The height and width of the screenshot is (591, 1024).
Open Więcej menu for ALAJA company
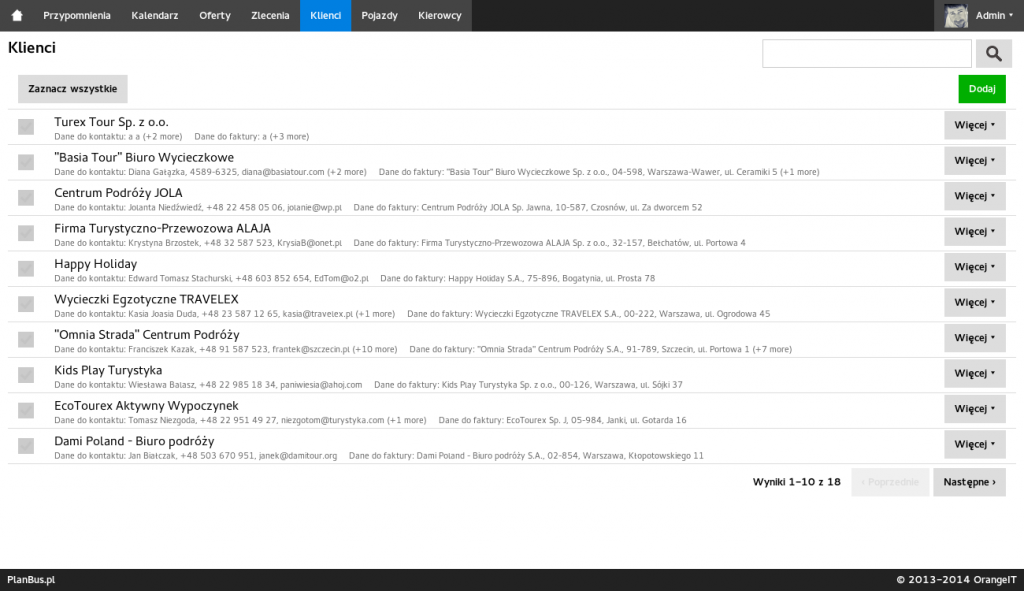pos(974,231)
